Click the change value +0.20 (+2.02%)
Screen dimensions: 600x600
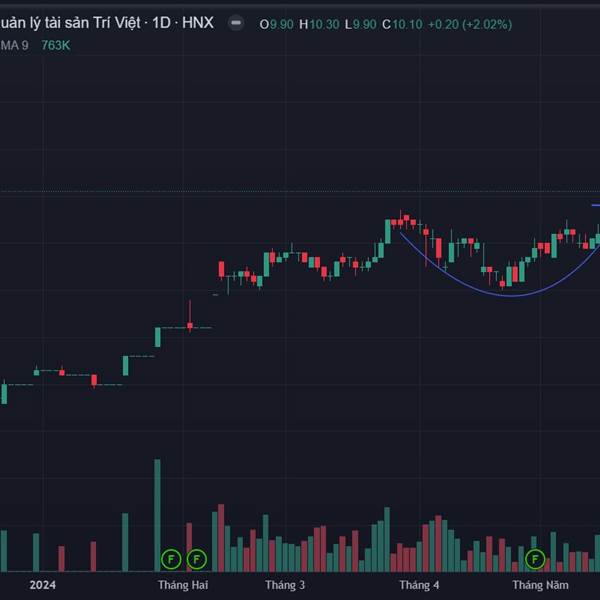point(470,24)
